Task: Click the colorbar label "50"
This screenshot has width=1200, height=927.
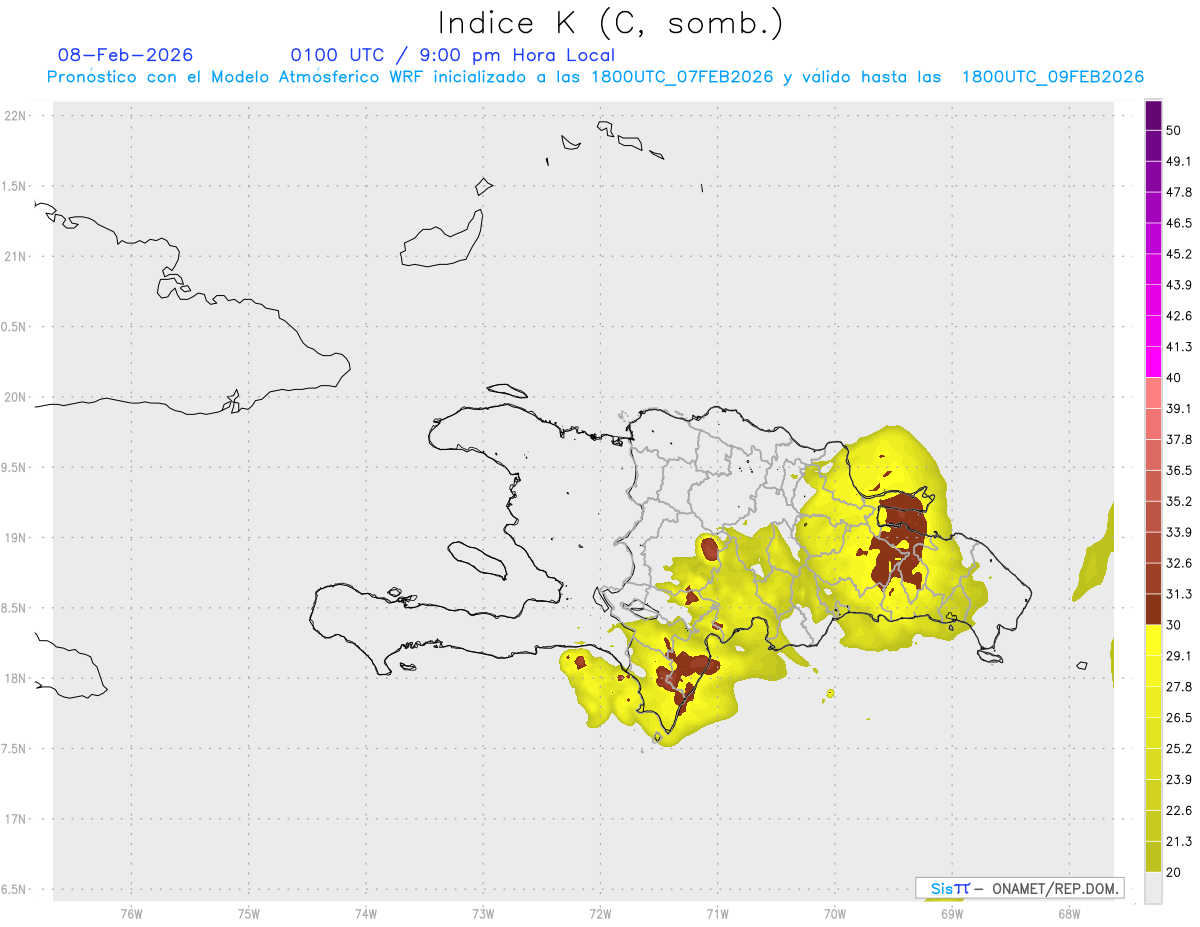Action: [x=1175, y=131]
